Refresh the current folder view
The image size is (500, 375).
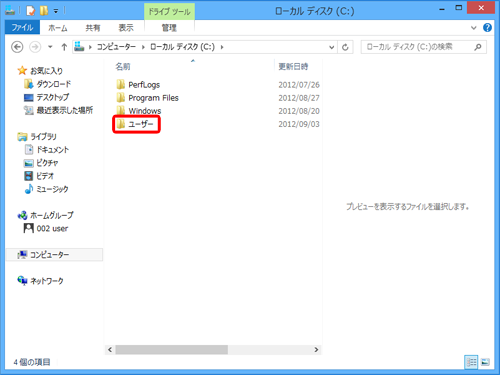pos(345,47)
